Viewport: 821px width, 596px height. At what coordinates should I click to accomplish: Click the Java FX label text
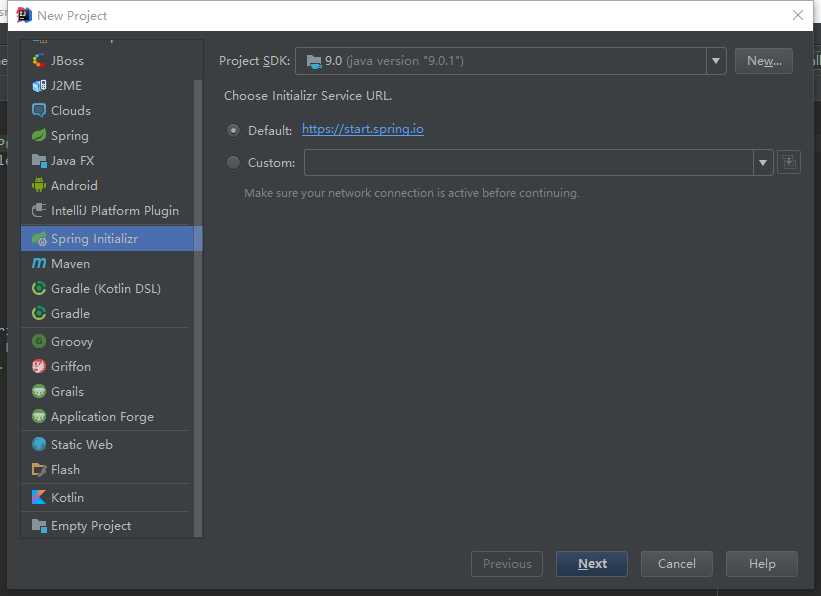point(72,161)
